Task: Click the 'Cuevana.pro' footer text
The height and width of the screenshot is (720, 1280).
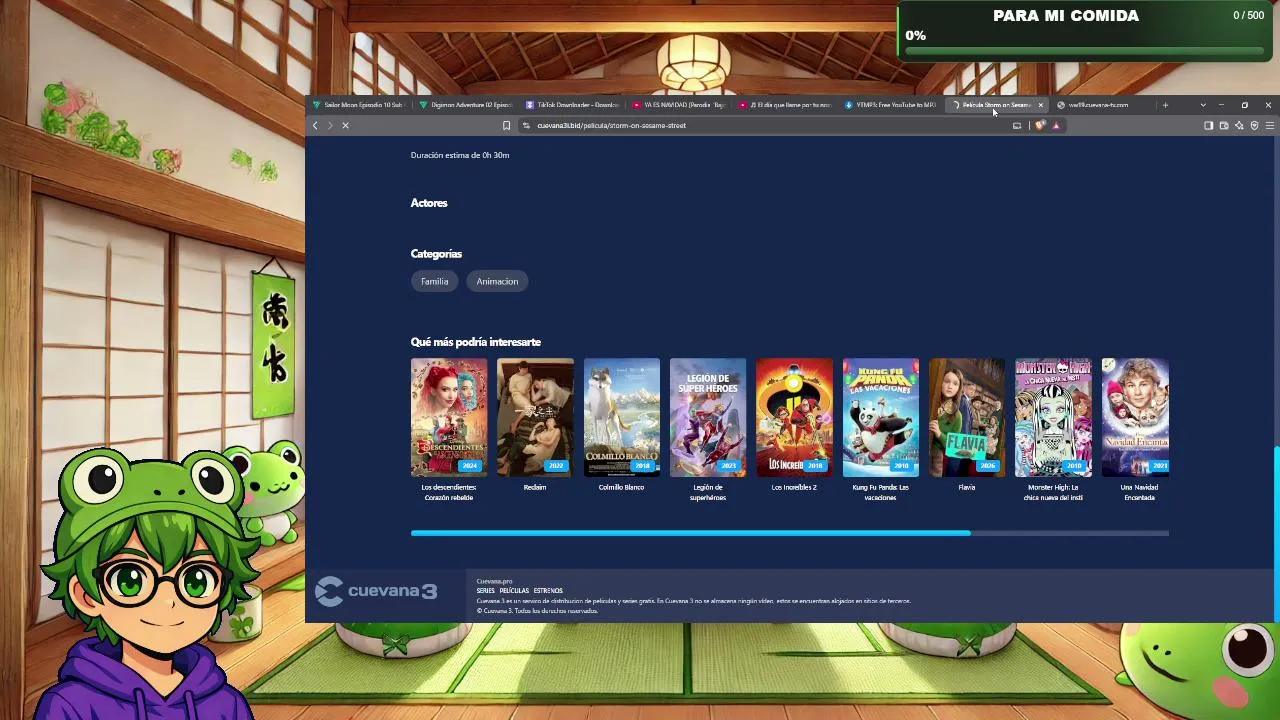Action: click(x=494, y=581)
